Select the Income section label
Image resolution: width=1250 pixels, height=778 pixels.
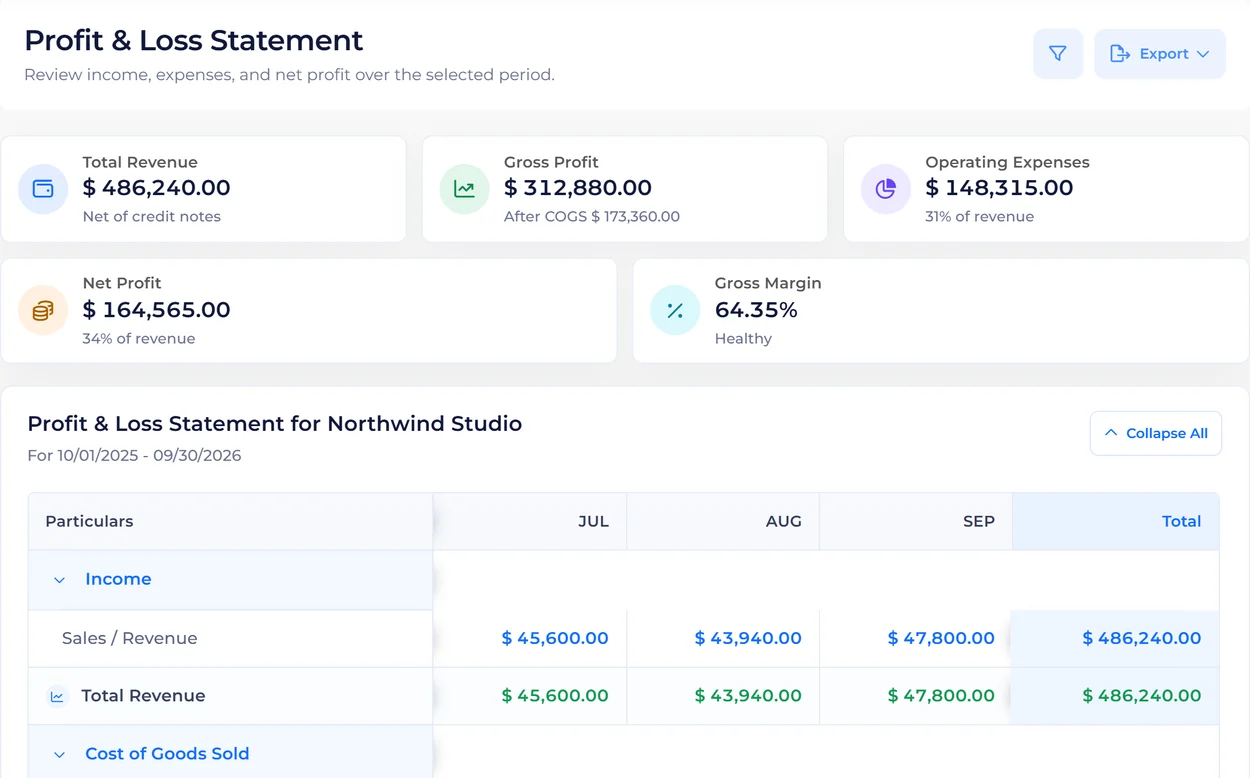[118, 579]
